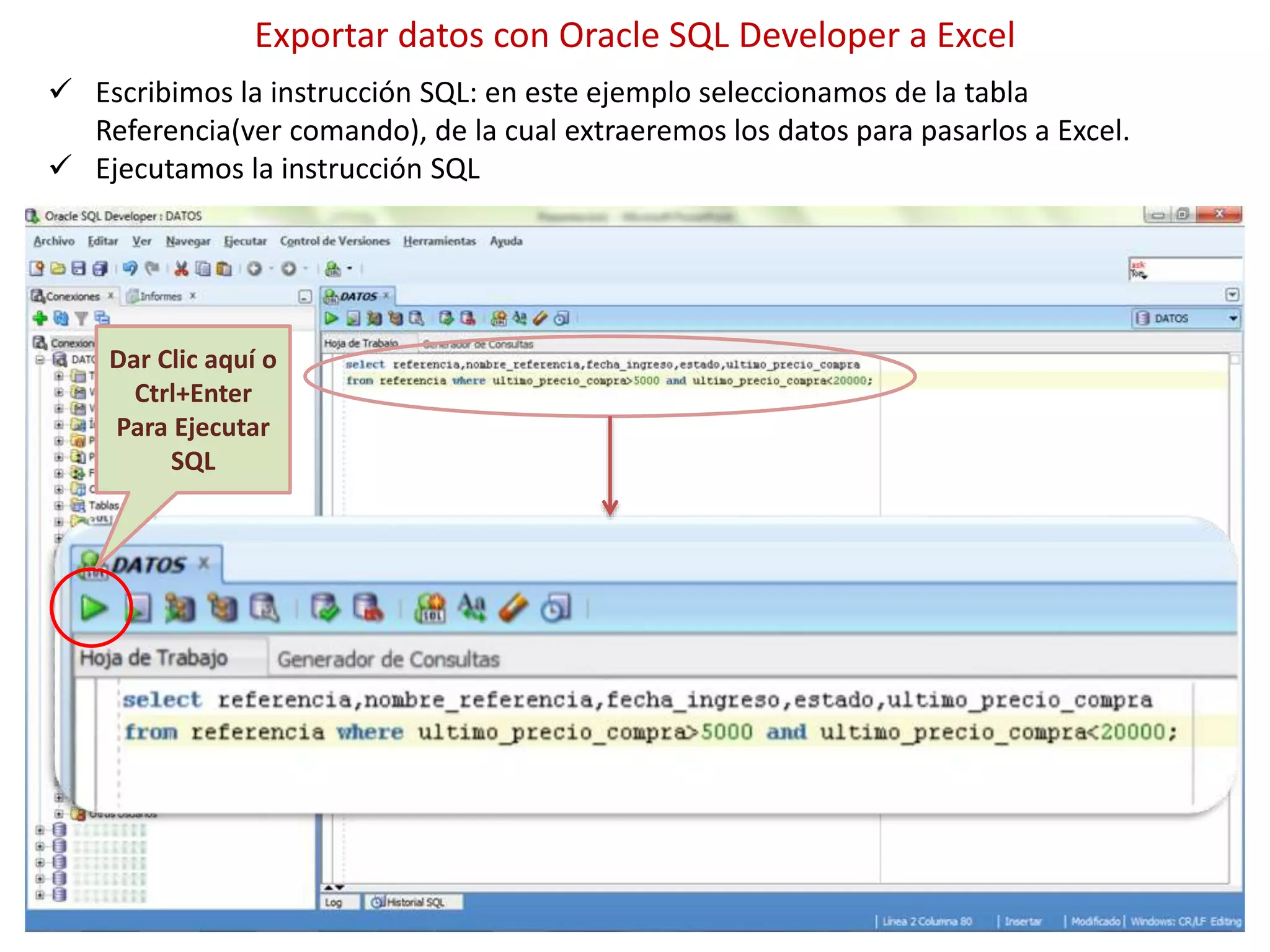Viewport: 1270px width, 952px height.
Task: Open the Herramientas menu
Action: (x=440, y=241)
